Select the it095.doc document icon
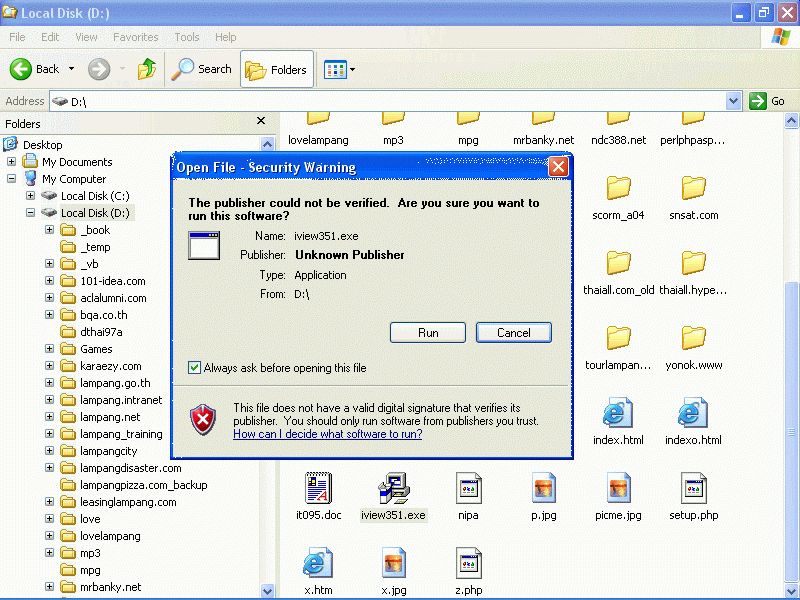The width and height of the screenshot is (800, 600). (318, 489)
